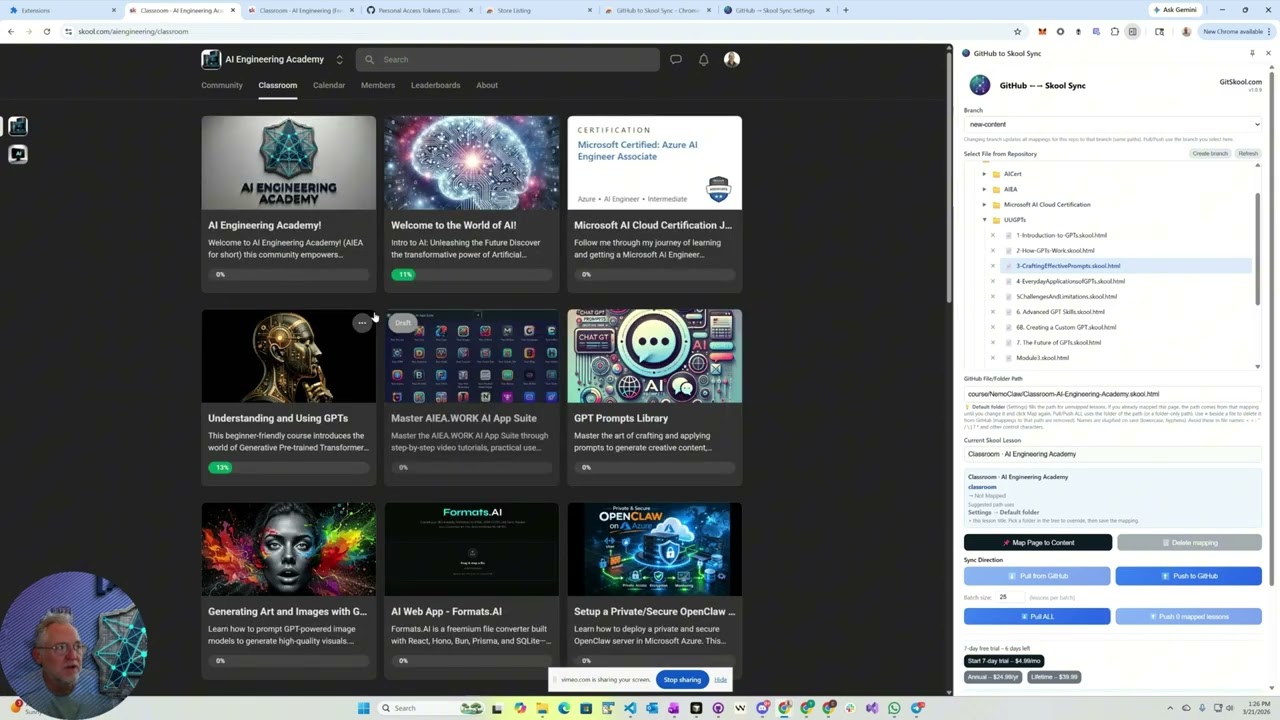Click the Skool search field
Screen dimensions: 1280x720
(x=507, y=59)
